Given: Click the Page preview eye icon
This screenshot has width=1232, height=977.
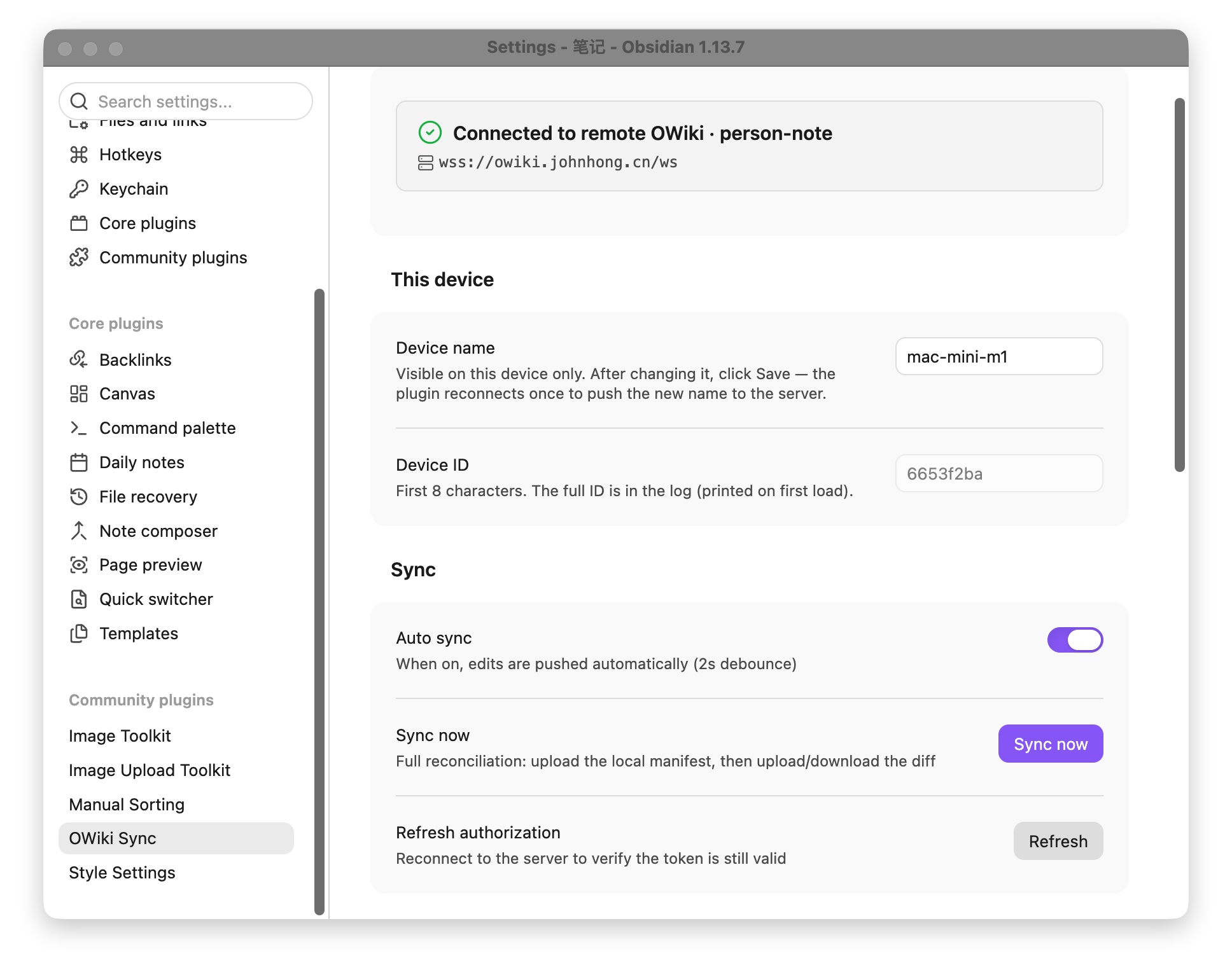Looking at the screenshot, I should (79, 565).
